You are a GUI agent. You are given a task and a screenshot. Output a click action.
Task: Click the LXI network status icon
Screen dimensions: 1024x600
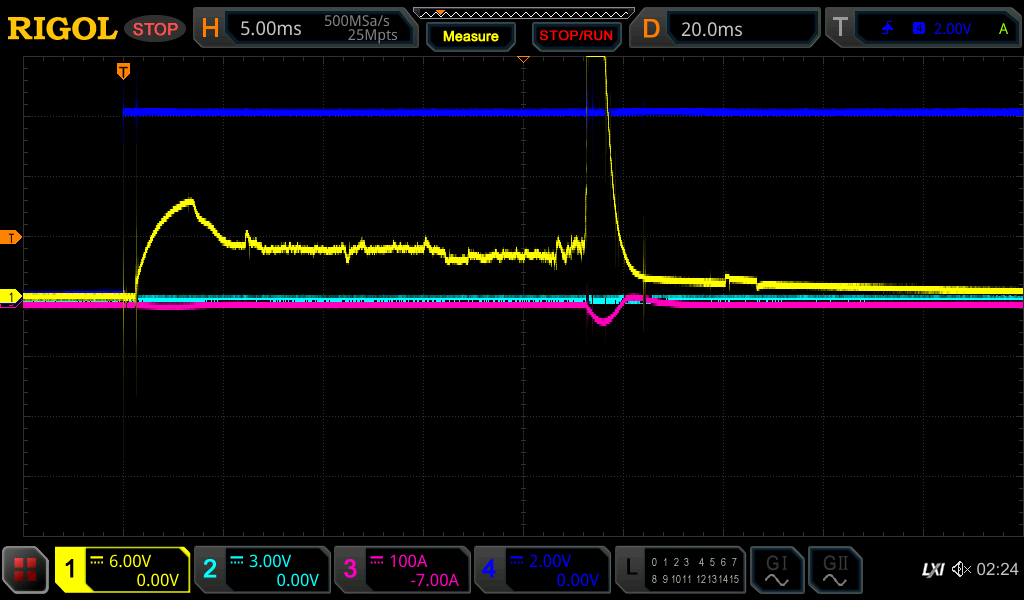pyautogui.click(x=932, y=569)
